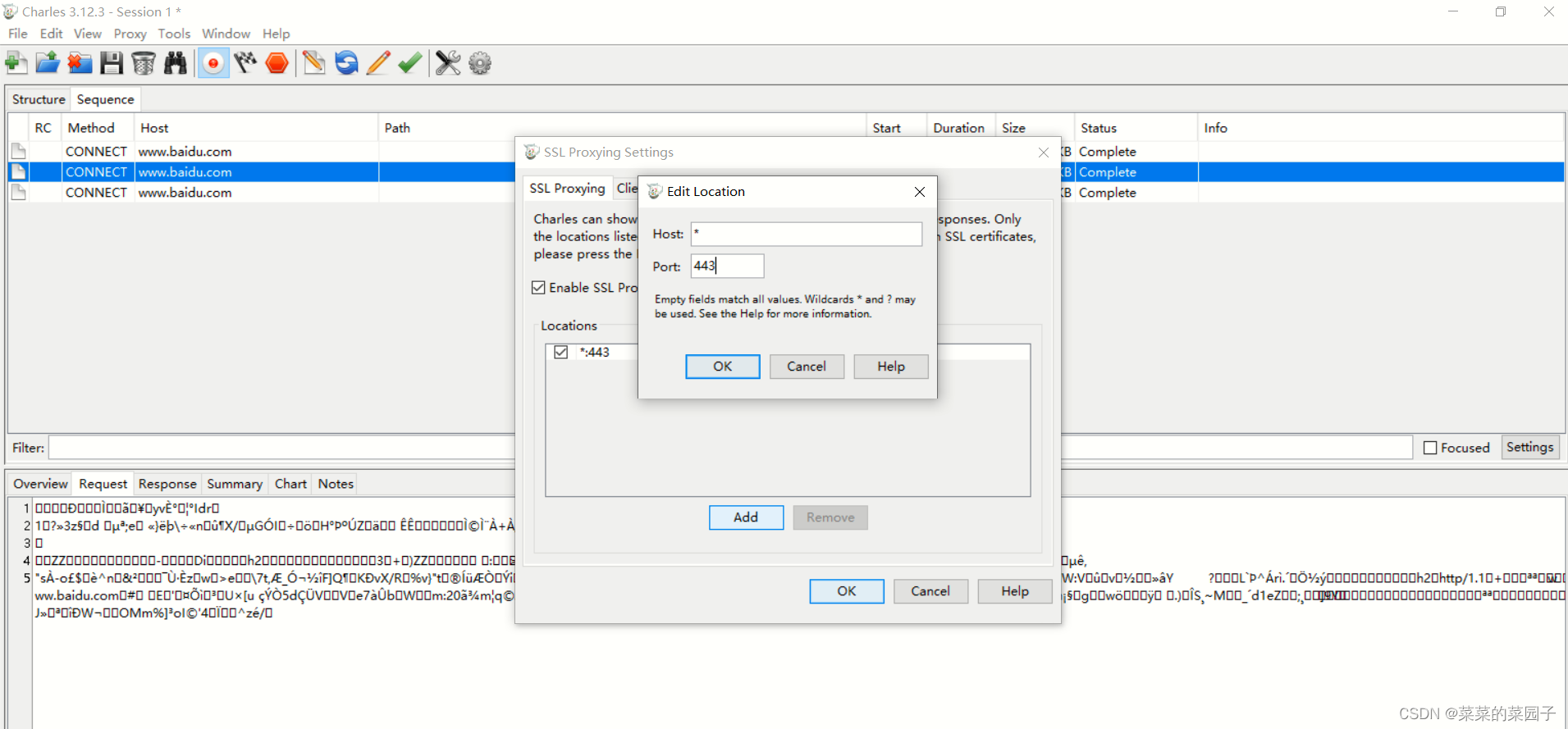Toggle the red Record button
Image resolution: width=1568 pixels, height=729 pixels.
(213, 63)
